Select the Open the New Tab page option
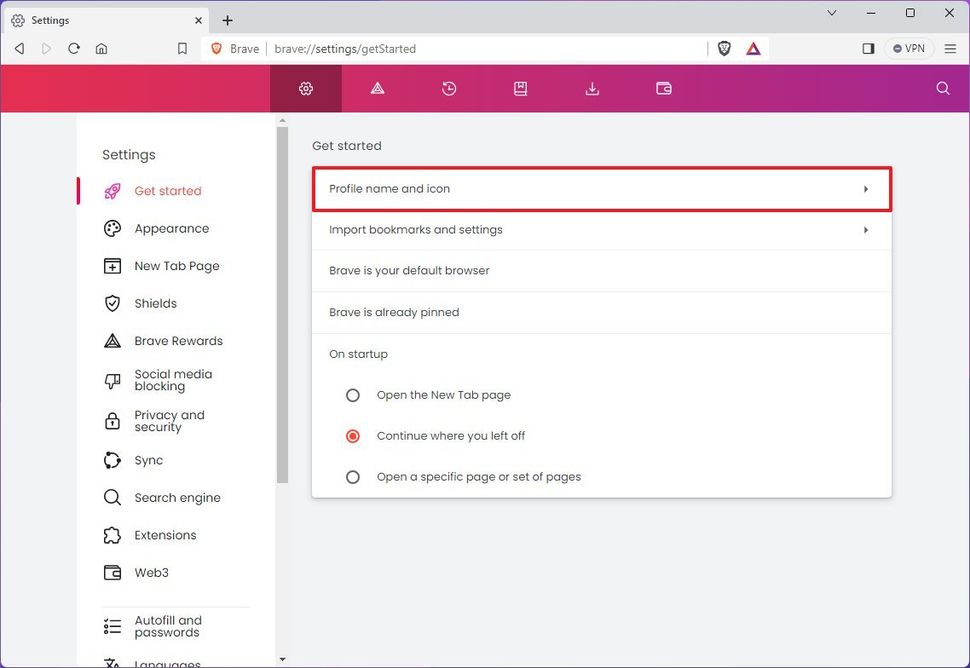970x668 pixels. point(352,395)
